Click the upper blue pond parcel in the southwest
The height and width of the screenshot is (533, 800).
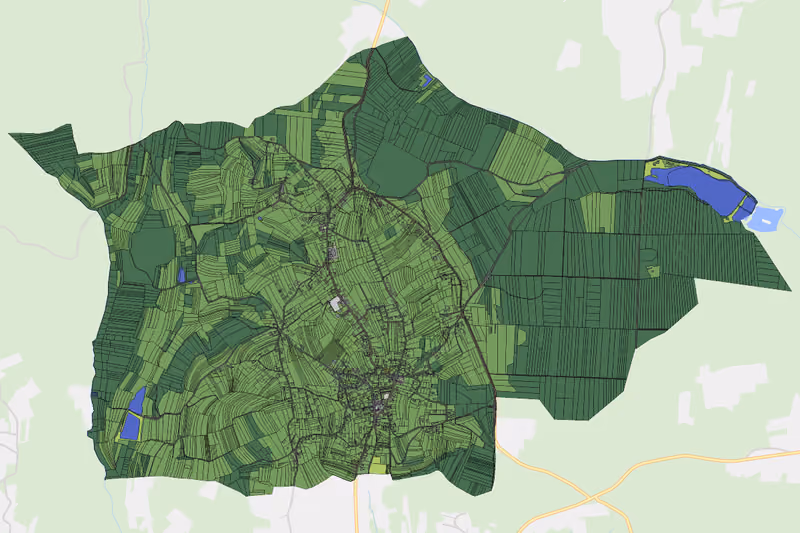point(137,400)
